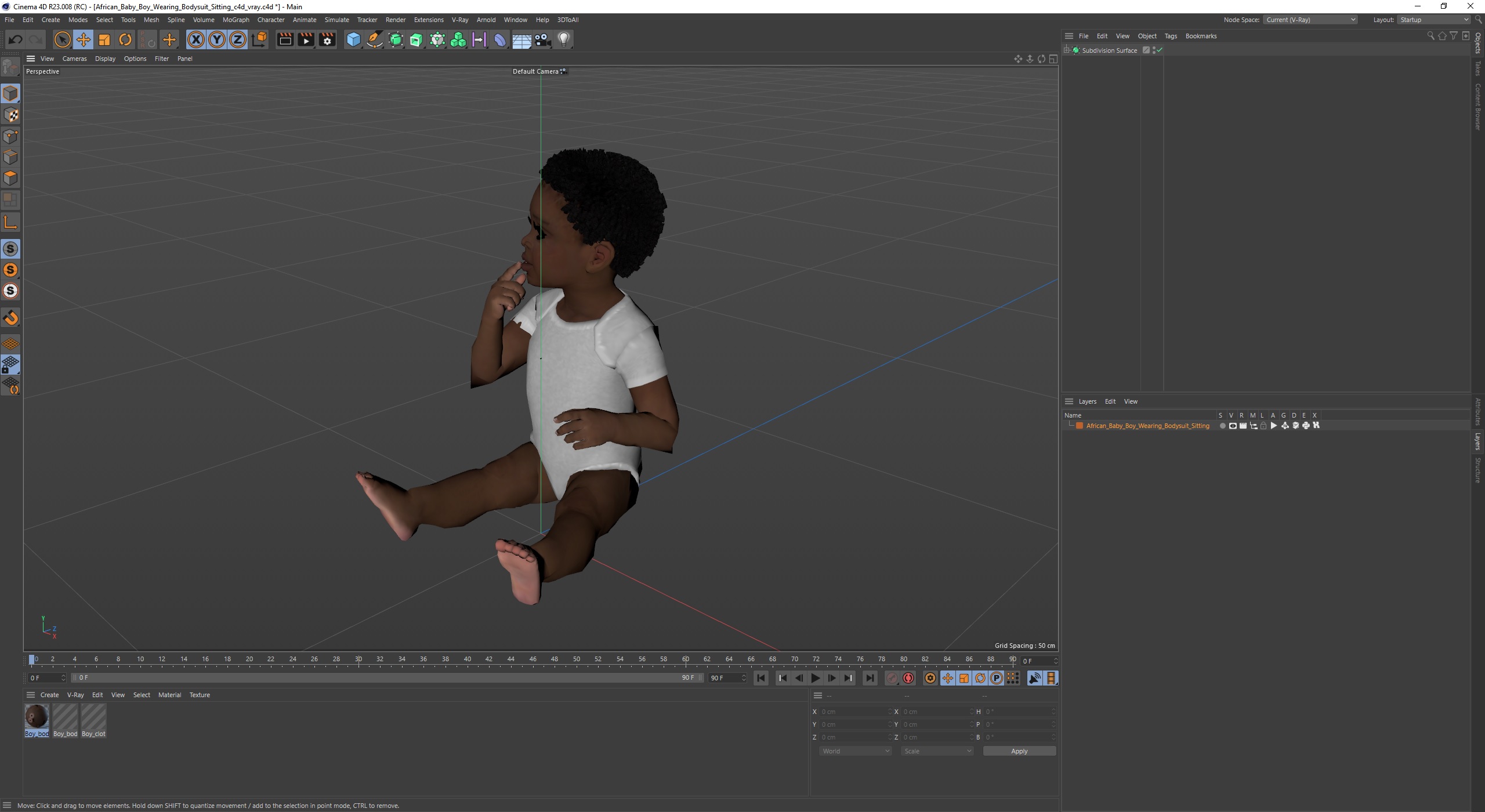The height and width of the screenshot is (812, 1485).
Task: Select the Rotate tool
Action: pyautogui.click(x=125, y=39)
